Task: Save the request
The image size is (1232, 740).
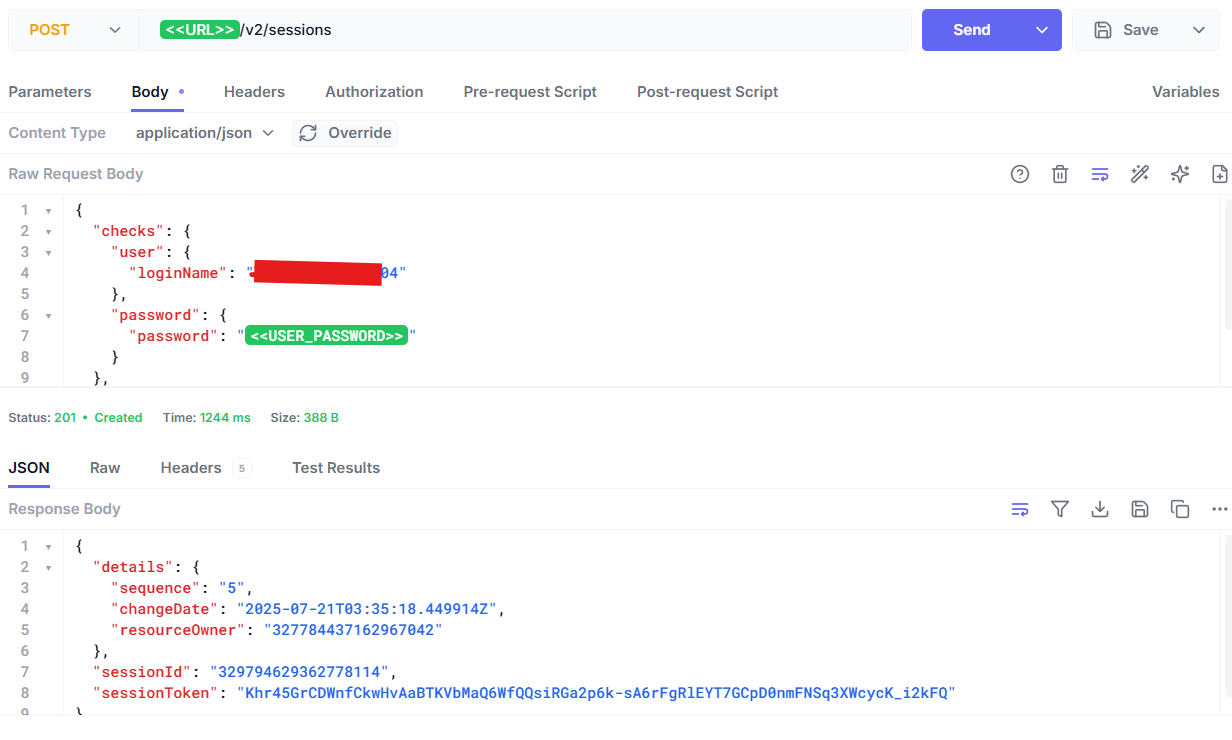Action: pos(1126,30)
